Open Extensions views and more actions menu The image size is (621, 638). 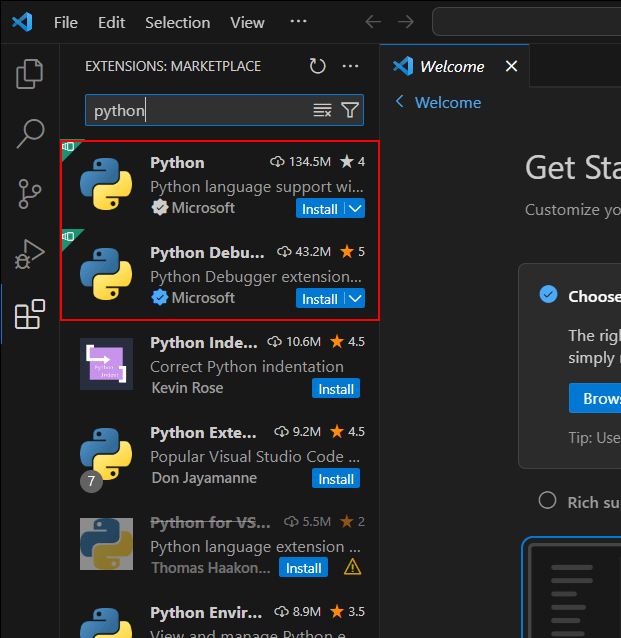350,66
